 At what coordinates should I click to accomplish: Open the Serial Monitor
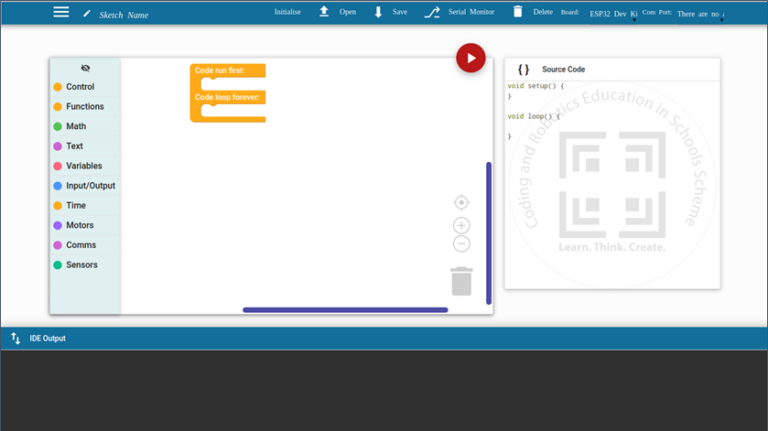click(471, 12)
